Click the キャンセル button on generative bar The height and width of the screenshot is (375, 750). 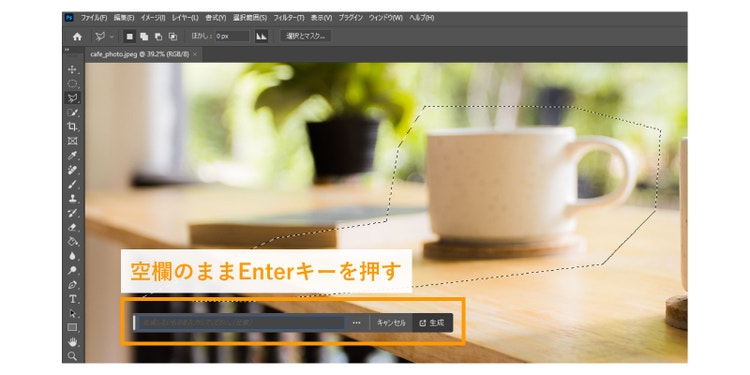pyautogui.click(x=391, y=323)
